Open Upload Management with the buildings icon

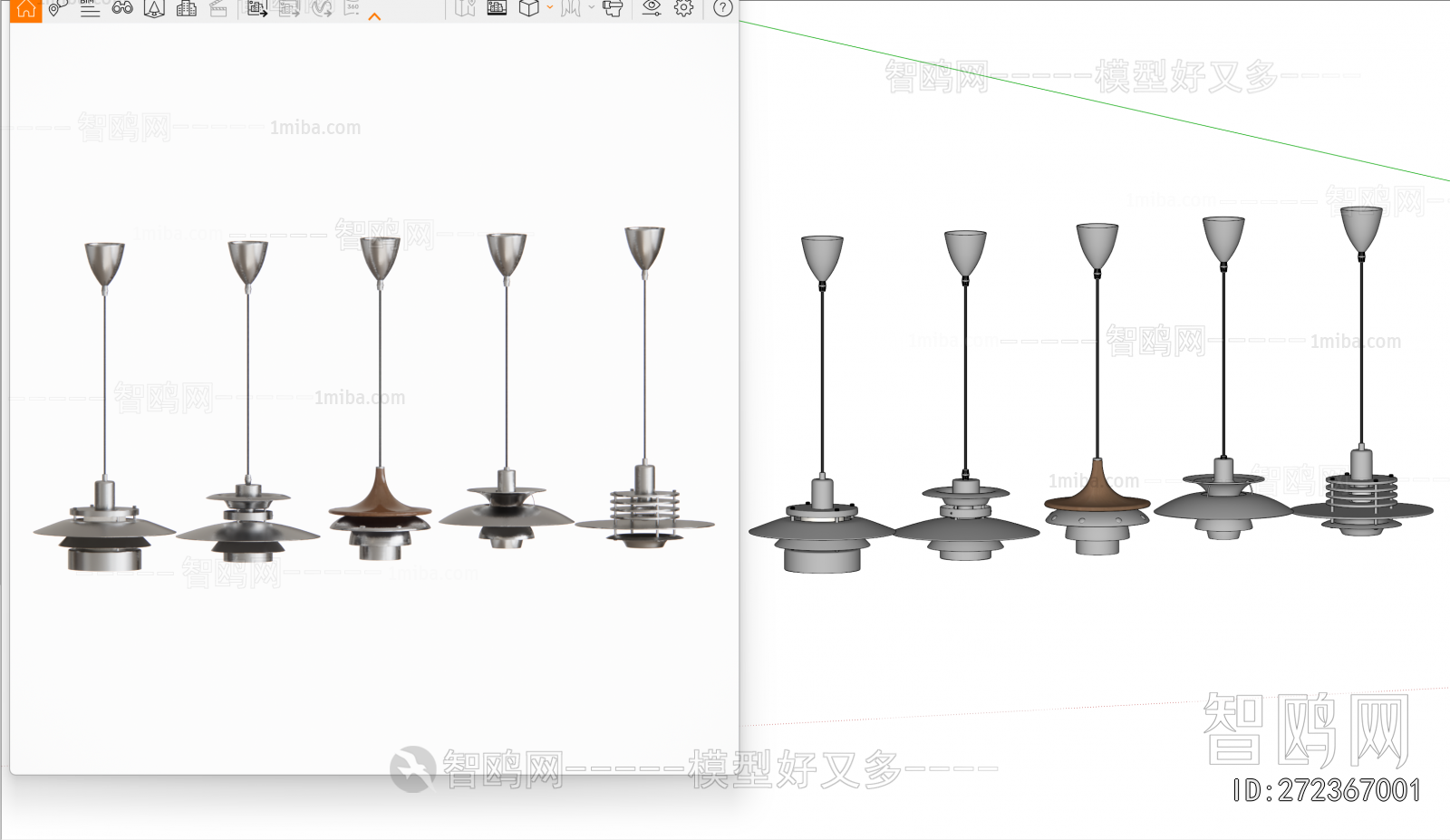point(184,10)
